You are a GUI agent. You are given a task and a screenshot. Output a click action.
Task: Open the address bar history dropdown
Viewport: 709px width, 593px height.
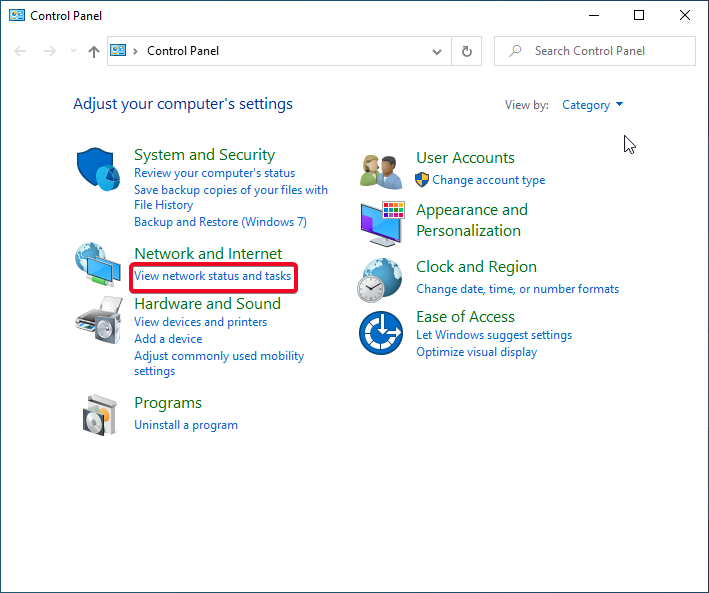click(x=437, y=51)
